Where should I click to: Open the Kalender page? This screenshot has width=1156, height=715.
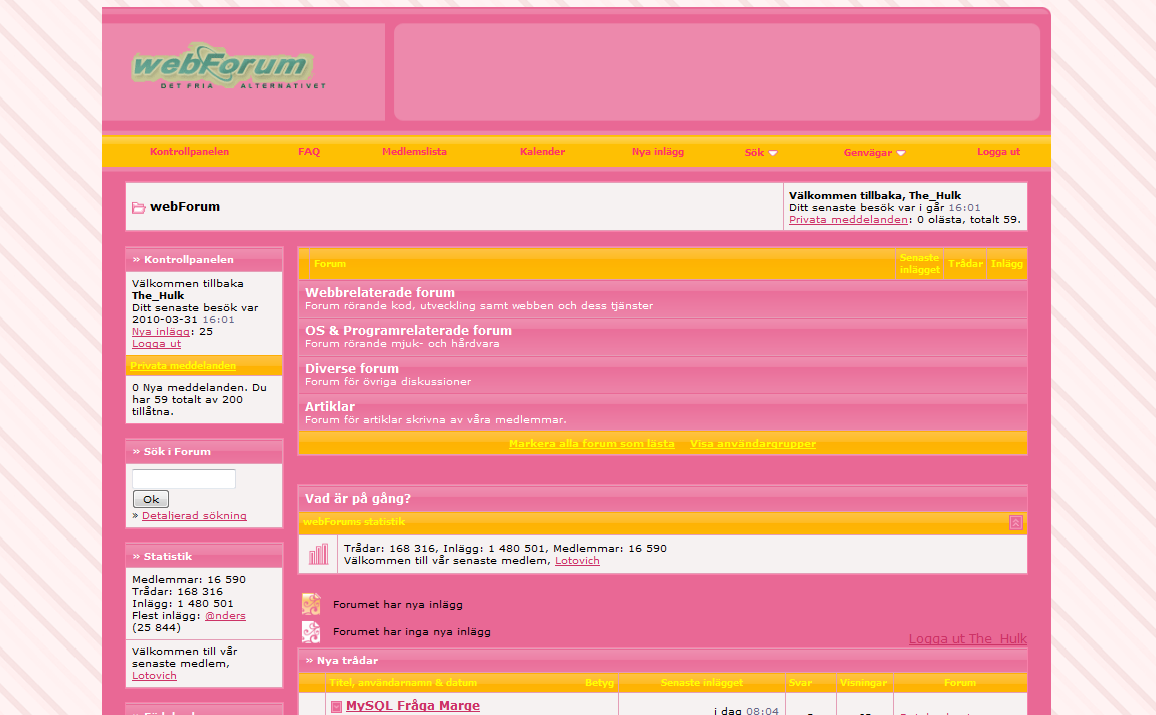click(x=543, y=152)
